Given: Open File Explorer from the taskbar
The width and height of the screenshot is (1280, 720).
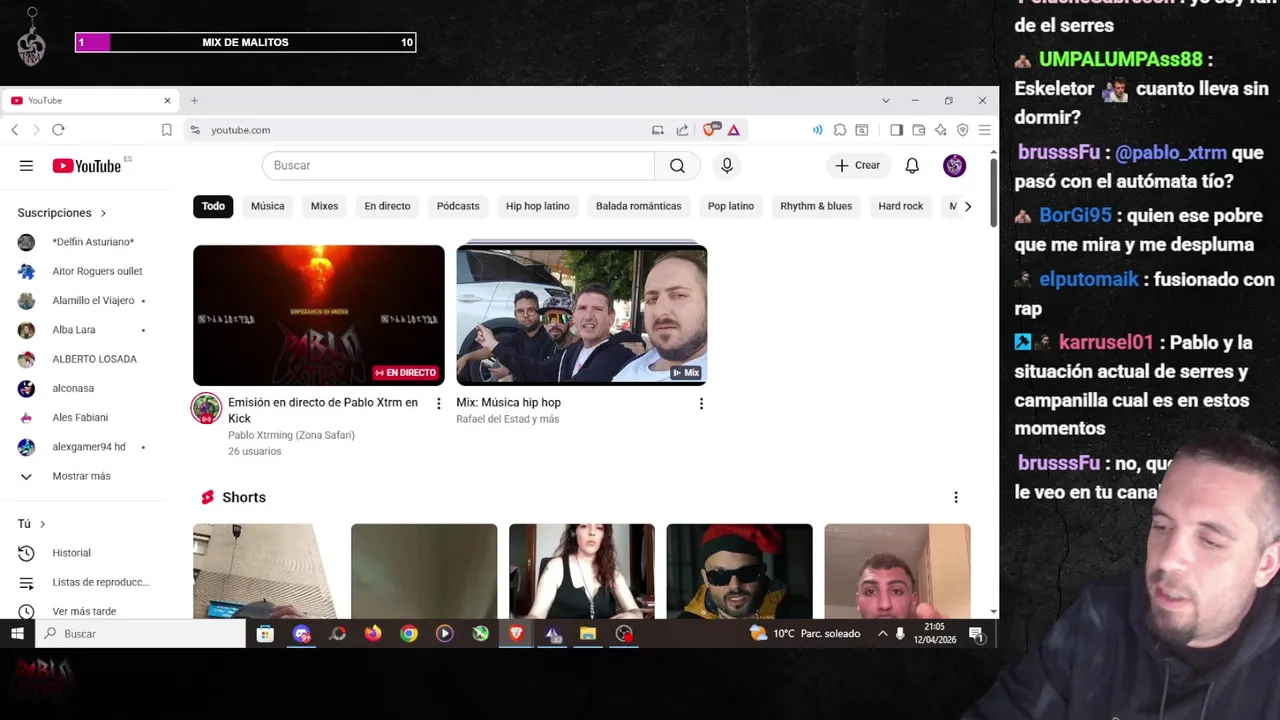Looking at the screenshot, I should point(588,634).
